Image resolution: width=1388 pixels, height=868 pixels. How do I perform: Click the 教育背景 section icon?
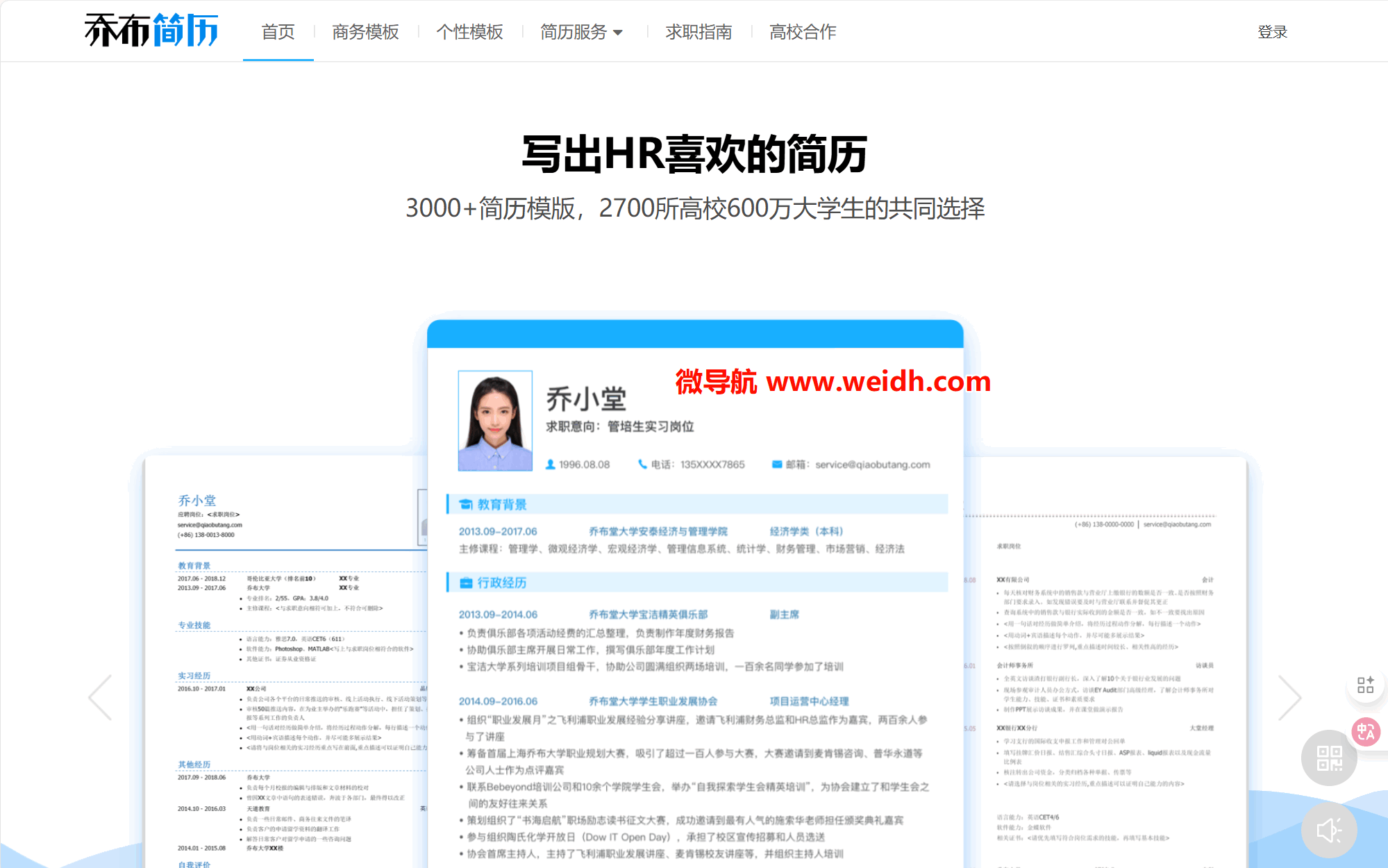tap(467, 505)
